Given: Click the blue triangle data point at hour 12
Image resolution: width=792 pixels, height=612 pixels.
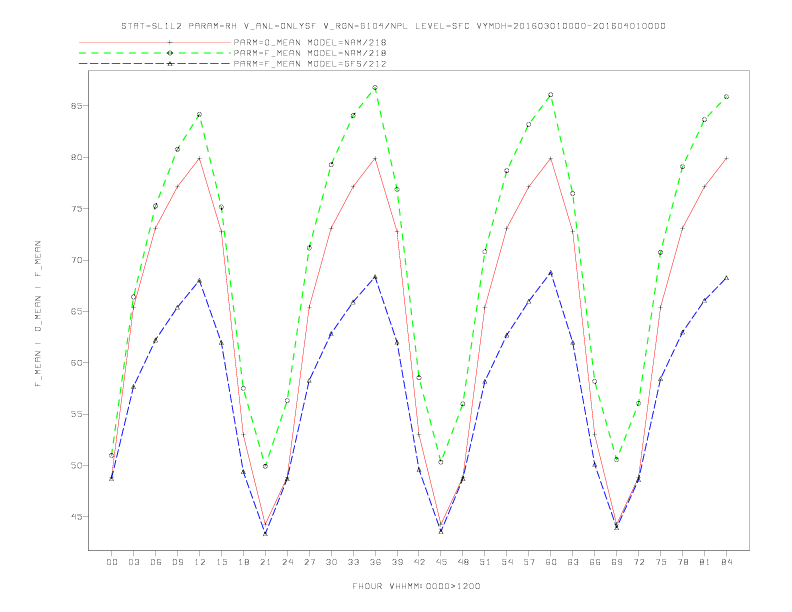Looking at the screenshot, I should click(x=200, y=280).
